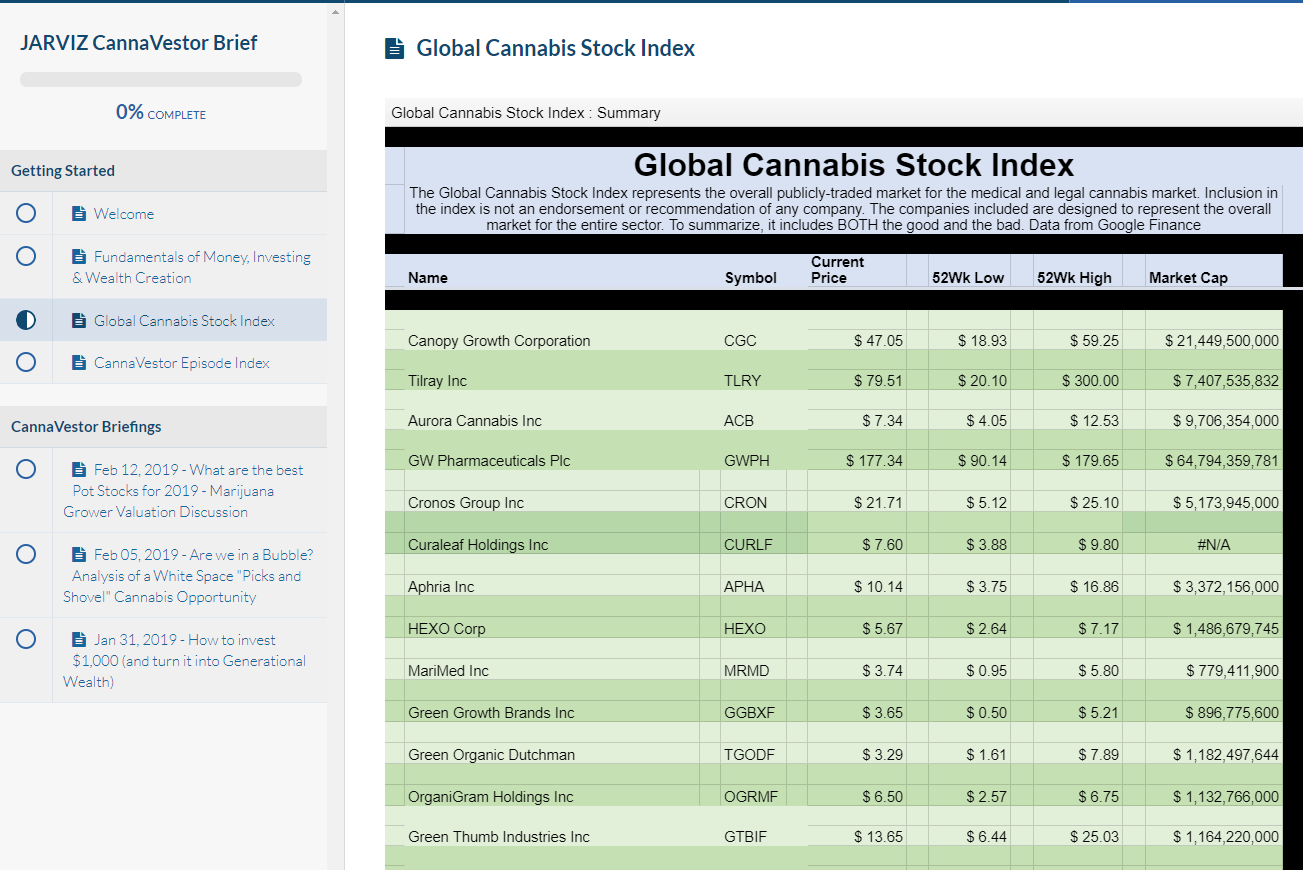Screen dimensions: 1303x870
Task: Click document icon beside Global Cannabis Stock Index lesson
Action: click(80, 321)
